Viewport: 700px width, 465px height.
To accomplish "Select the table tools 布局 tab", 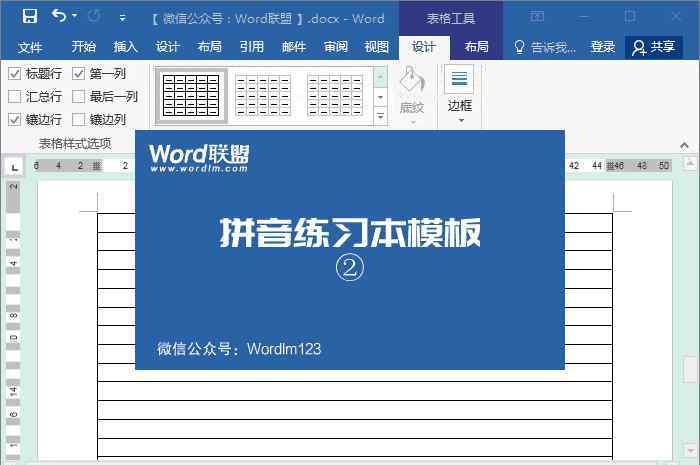I will pos(476,47).
